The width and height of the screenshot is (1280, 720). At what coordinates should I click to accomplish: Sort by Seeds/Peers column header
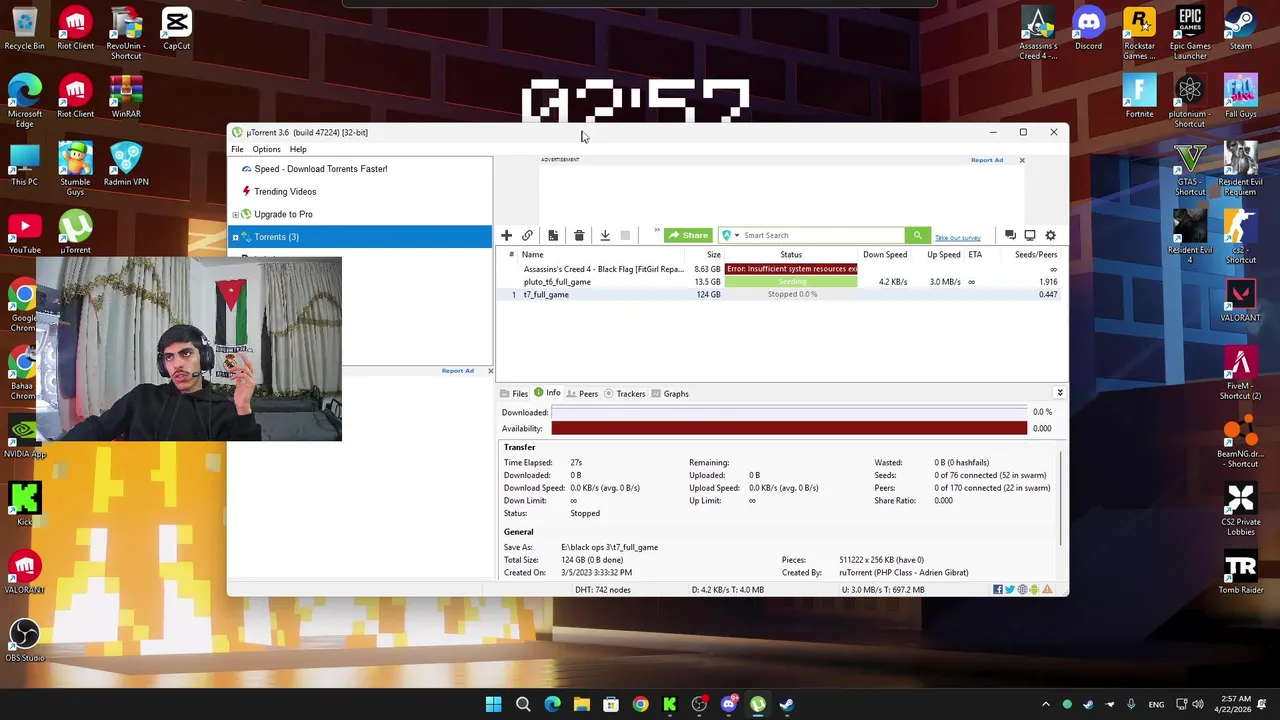click(x=1036, y=255)
